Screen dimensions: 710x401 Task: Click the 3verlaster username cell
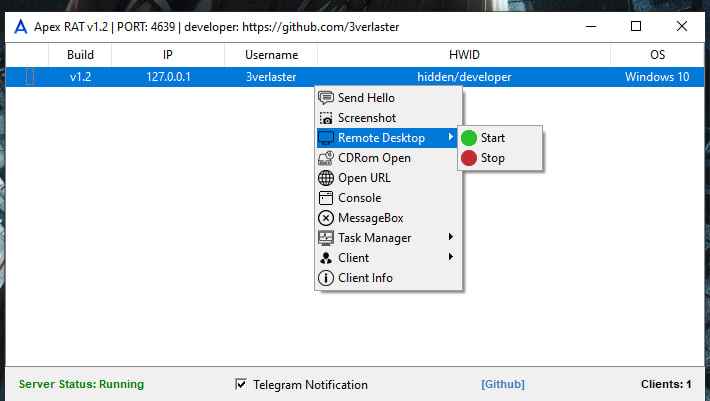point(271,77)
